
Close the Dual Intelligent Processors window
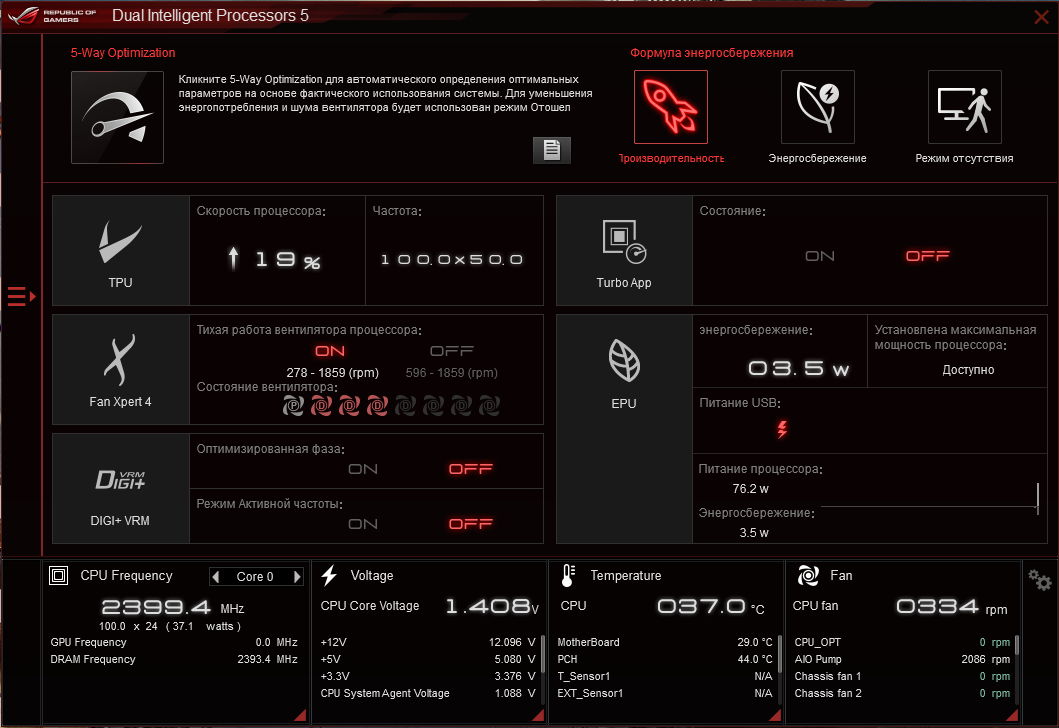[x=1041, y=17]
